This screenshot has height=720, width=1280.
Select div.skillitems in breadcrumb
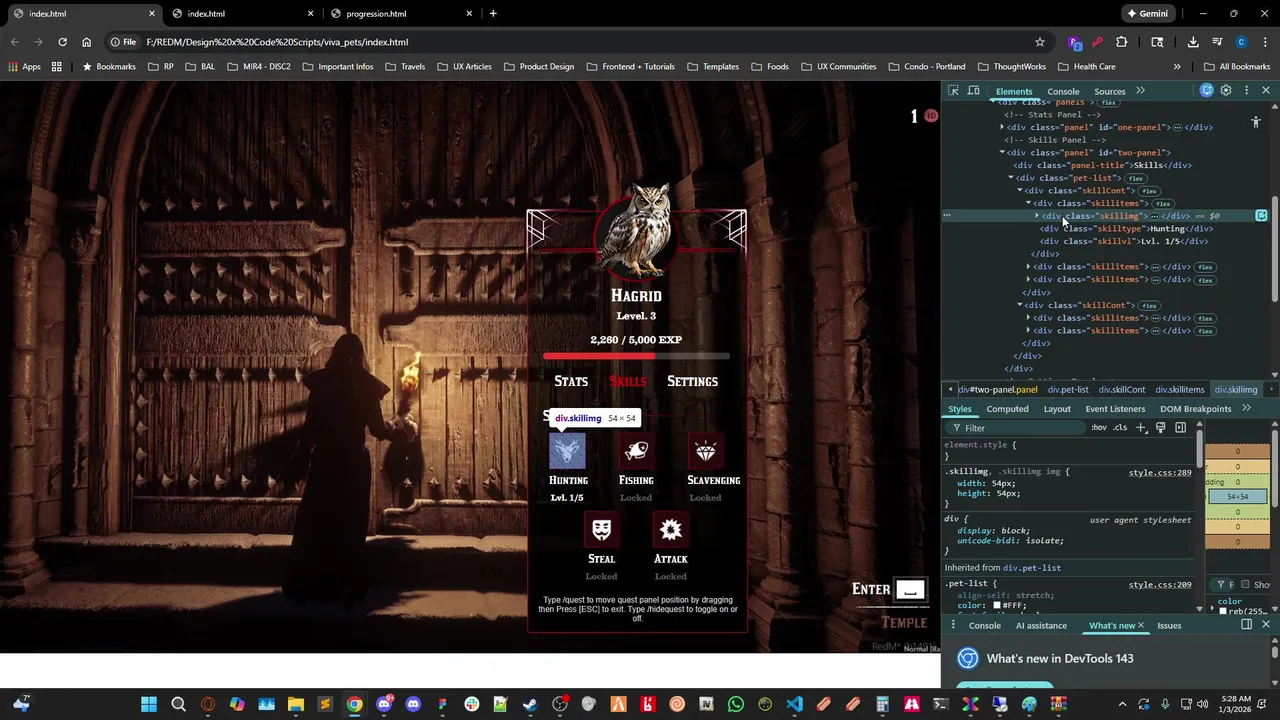coord(1180,390)
